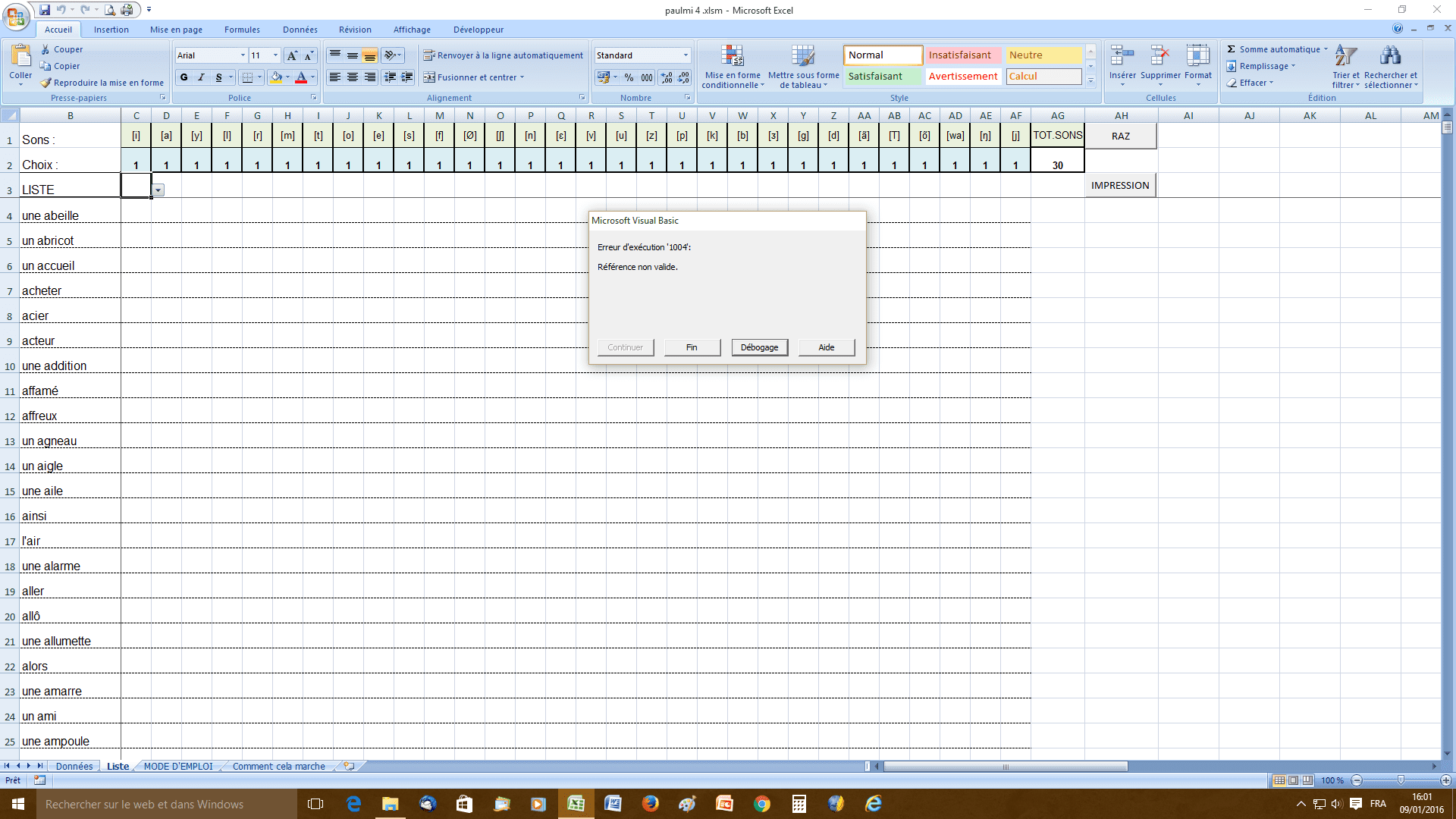Expand the Standard number format dropdown
The image size is (1456, 819).
click(x=686, y=55)
